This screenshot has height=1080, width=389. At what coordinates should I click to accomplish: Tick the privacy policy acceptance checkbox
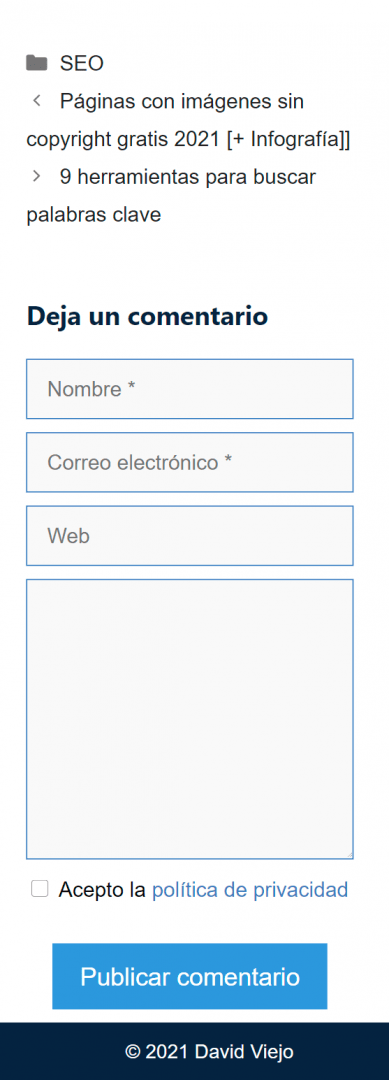pos(40,889)
